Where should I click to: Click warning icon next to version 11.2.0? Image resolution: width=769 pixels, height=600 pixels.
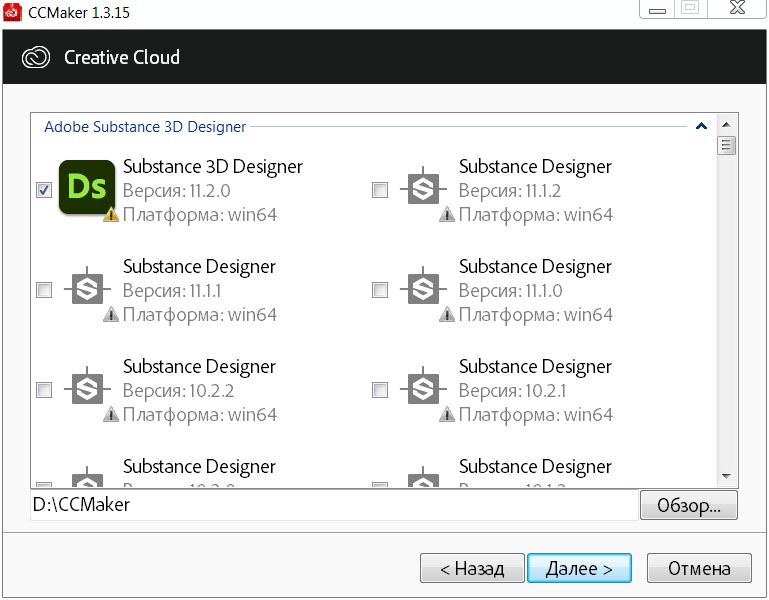pyautogui.click(x=111, y=214)
